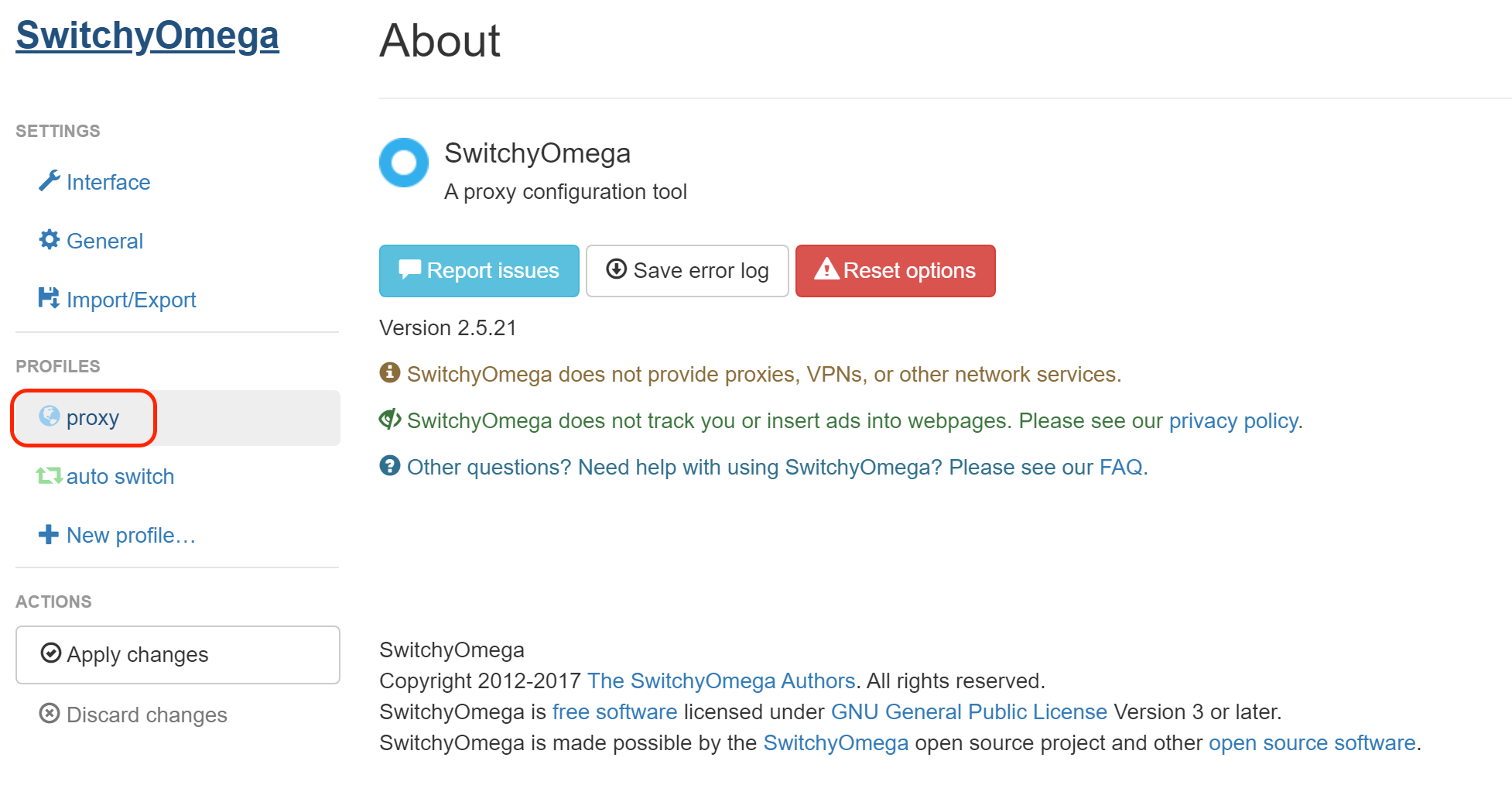The height and width of the screenshot is (785, 1512).
Task: Click the wrench icon beside Interface
Action: coord(50,181)
